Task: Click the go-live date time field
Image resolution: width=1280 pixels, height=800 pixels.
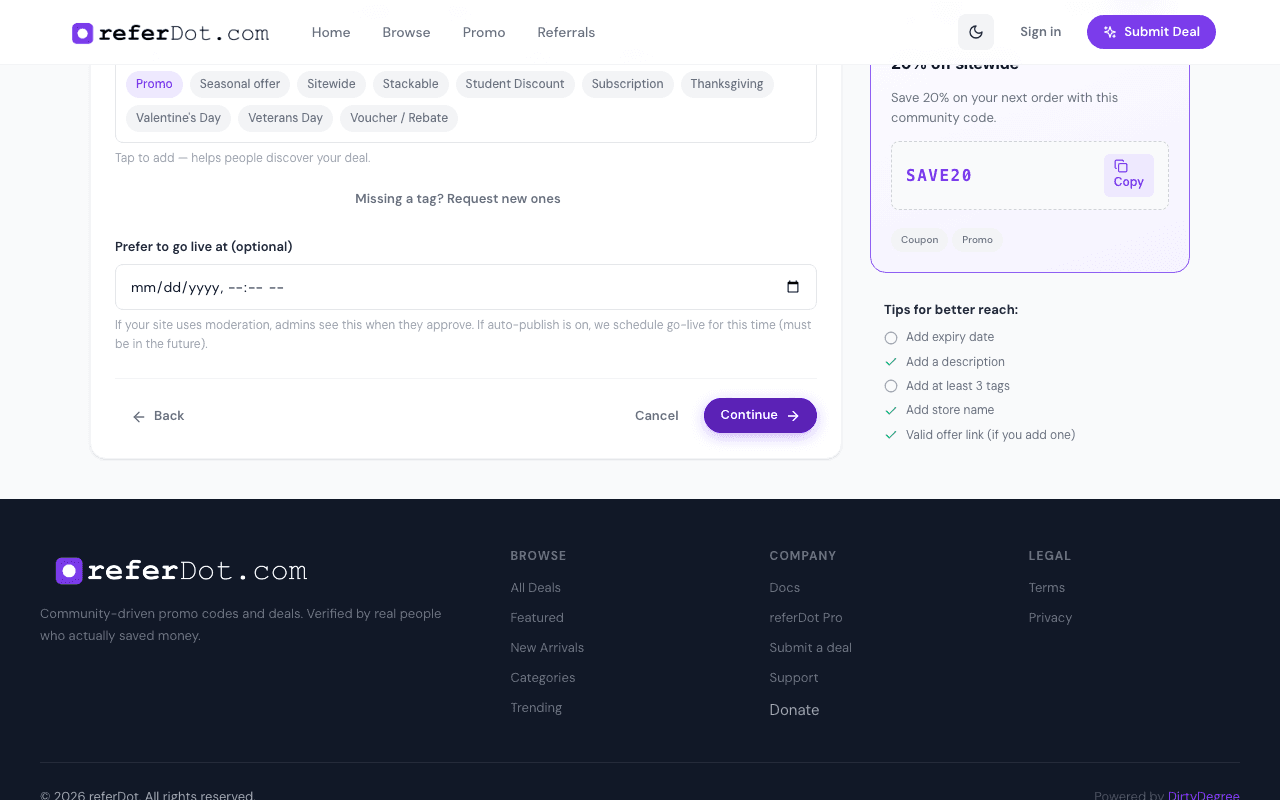Action: tap(466, 287)
